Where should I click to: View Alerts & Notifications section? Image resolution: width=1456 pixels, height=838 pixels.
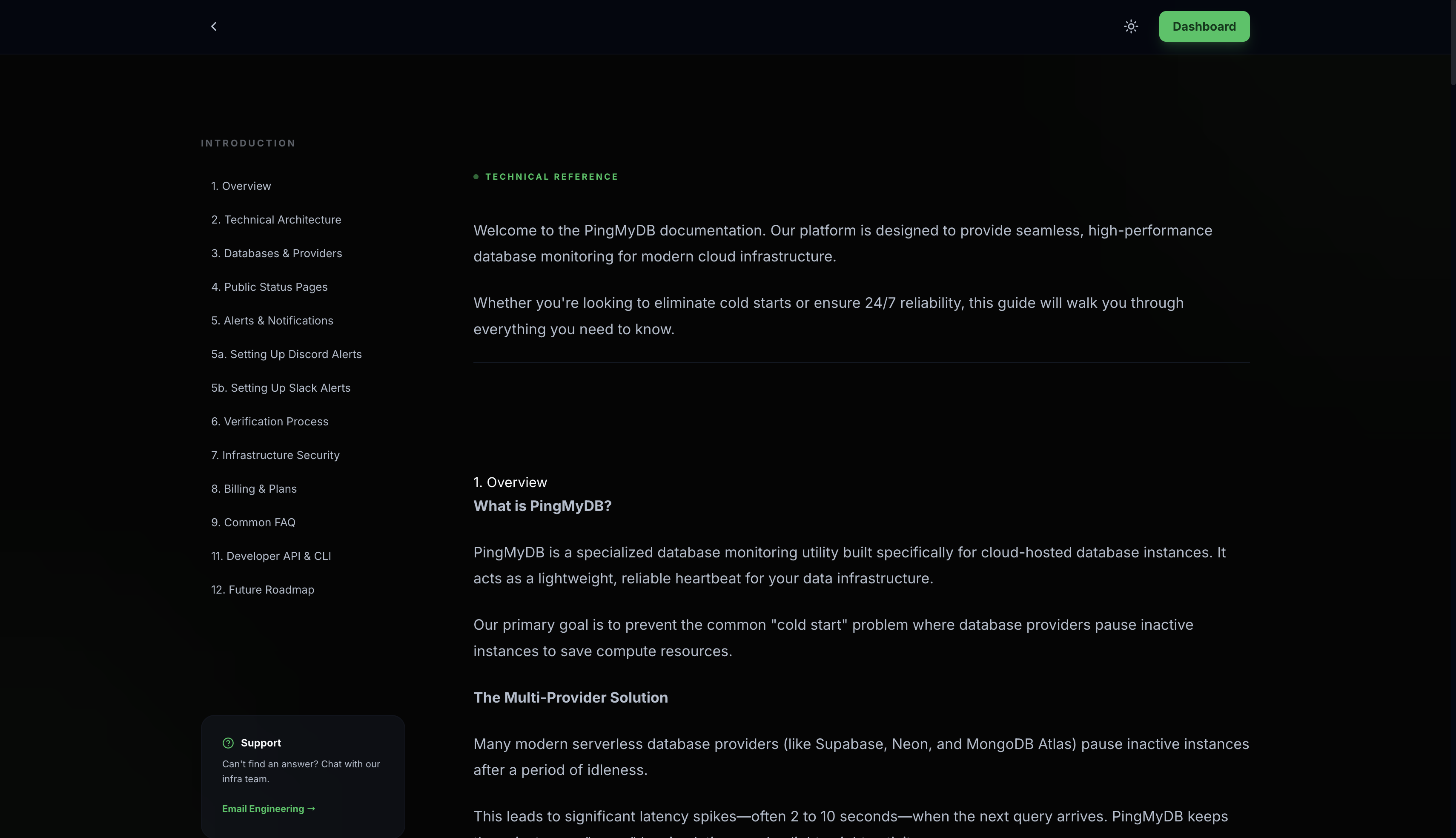(272, 321)
